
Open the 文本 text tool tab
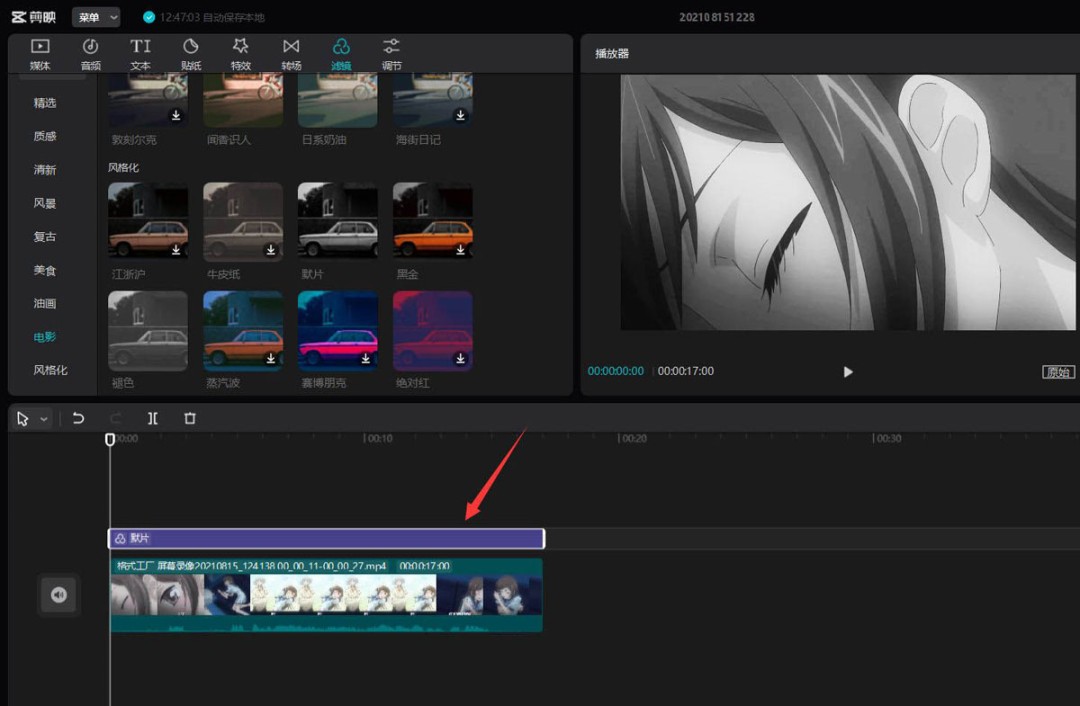coord(140,53)
